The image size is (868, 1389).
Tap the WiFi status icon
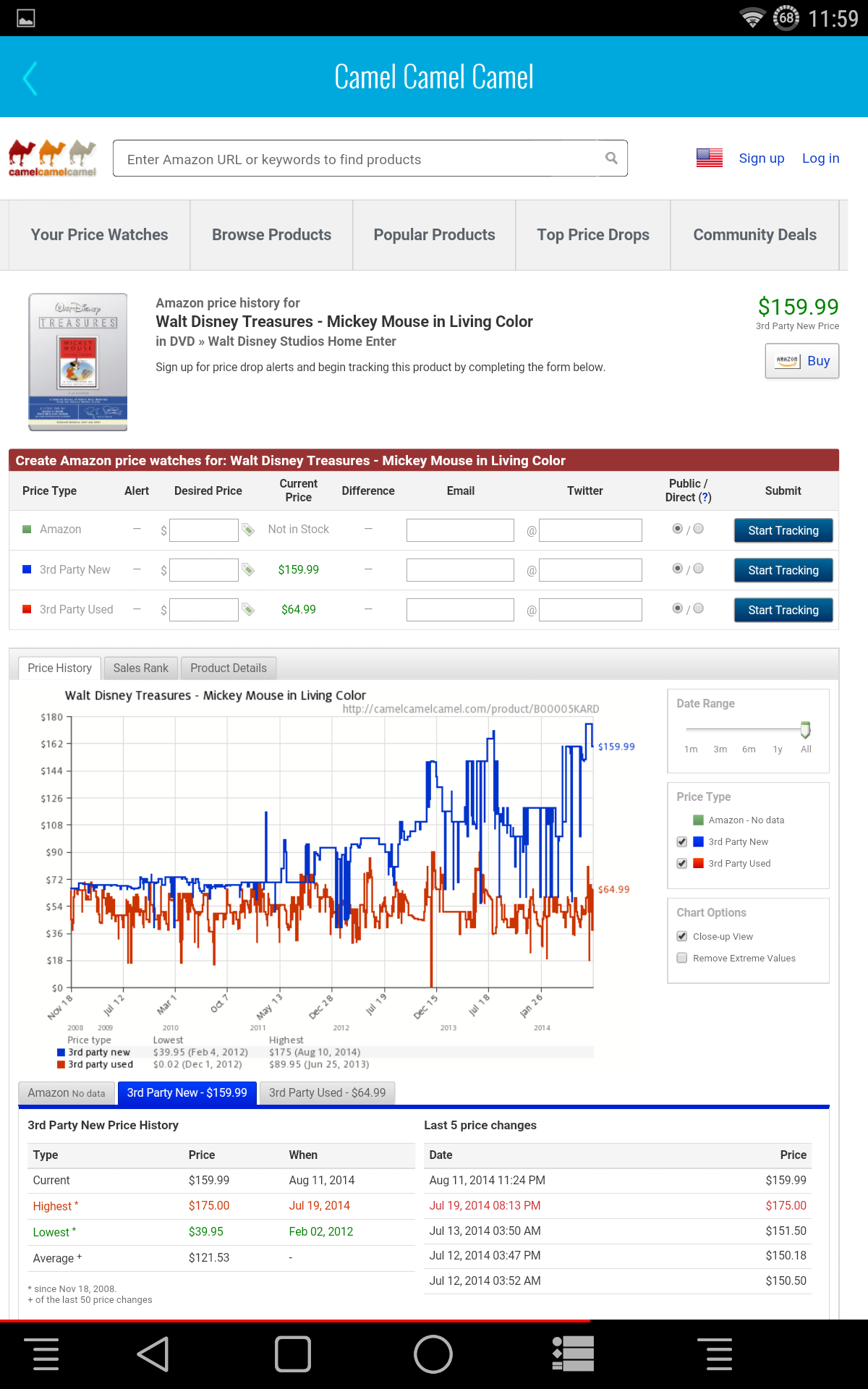[752, 18]
